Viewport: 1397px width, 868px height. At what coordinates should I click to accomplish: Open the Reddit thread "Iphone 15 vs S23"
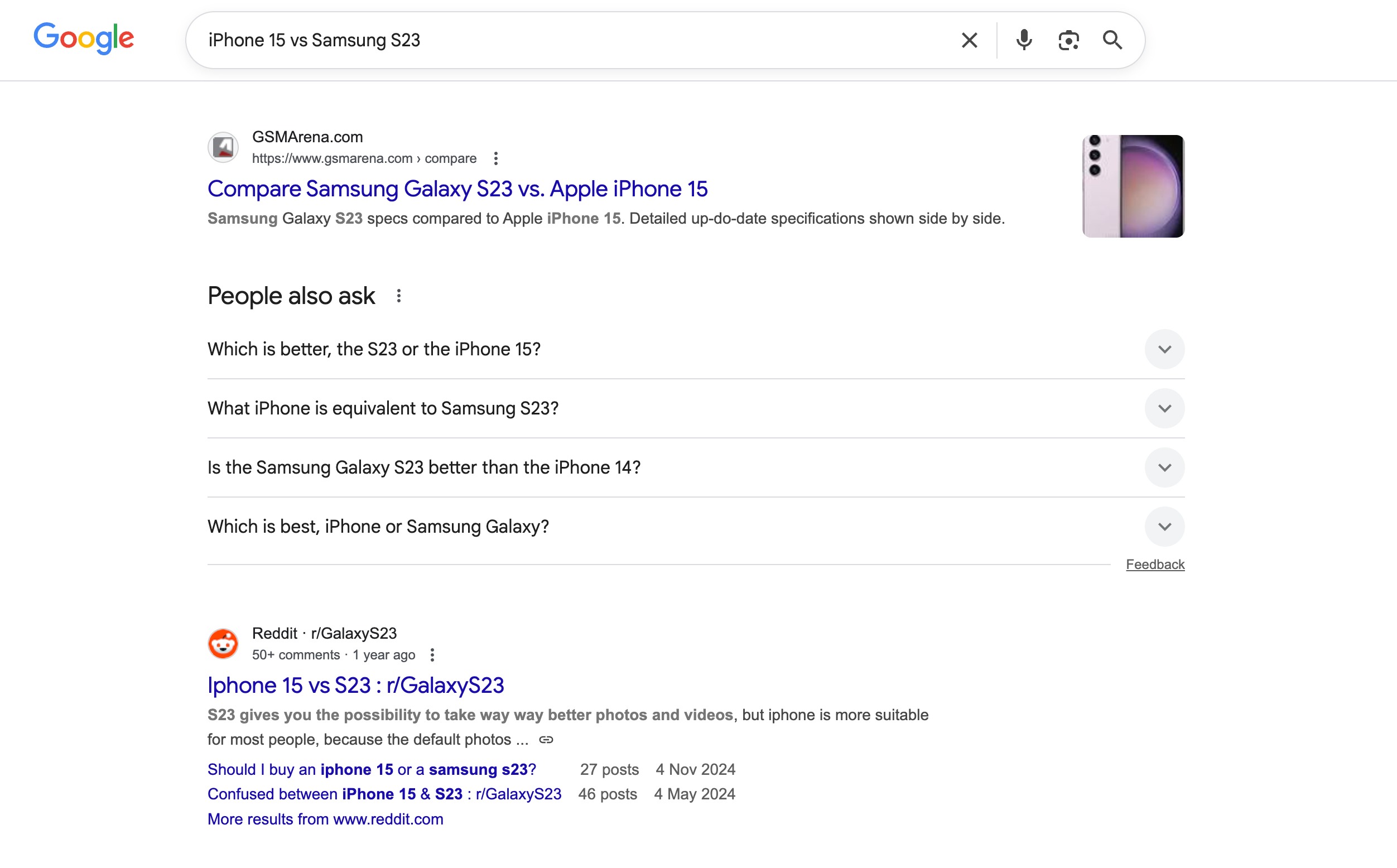[x=356, y=685]
